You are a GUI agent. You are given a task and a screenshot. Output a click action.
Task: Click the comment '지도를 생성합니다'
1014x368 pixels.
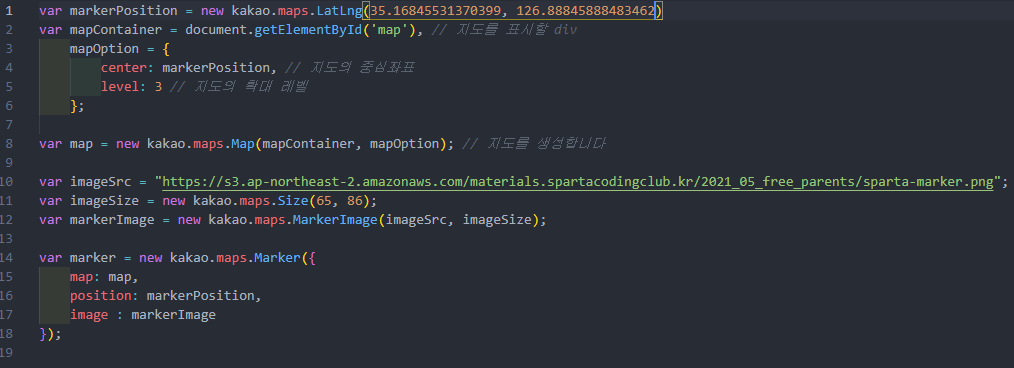point(534,144)
